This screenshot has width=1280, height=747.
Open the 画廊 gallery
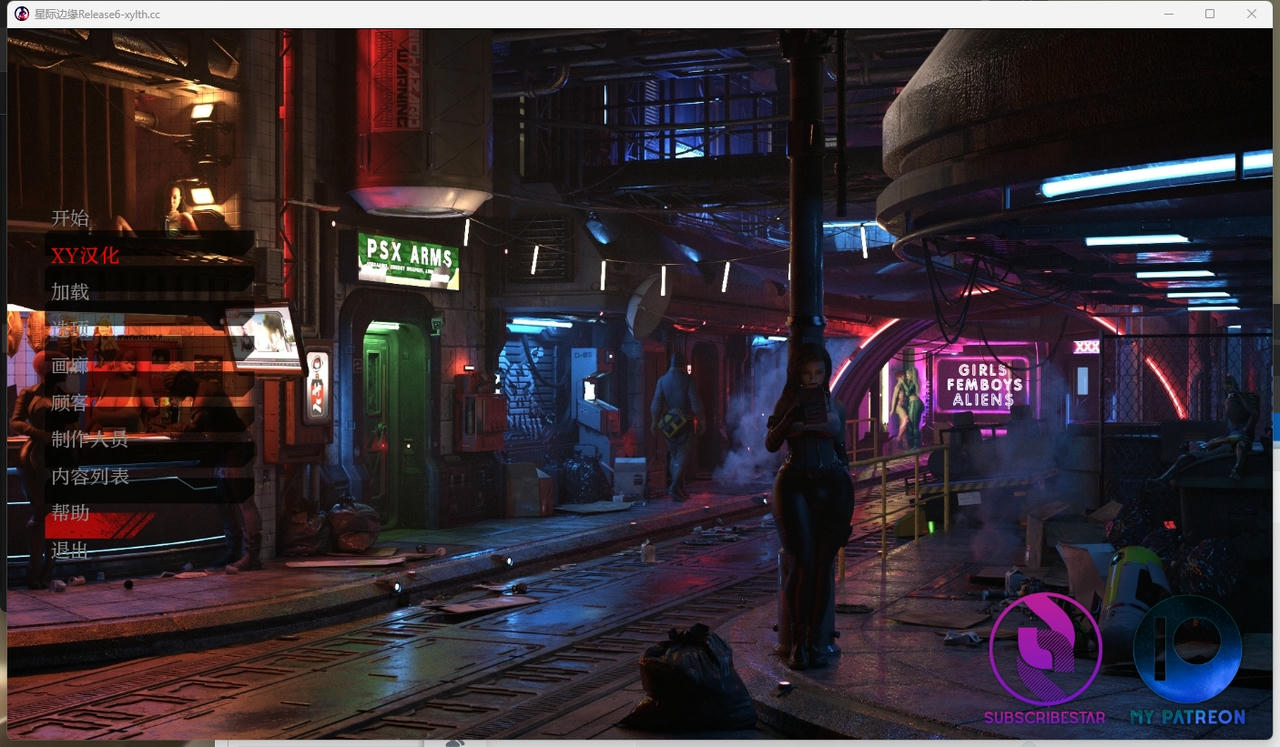point(70,366)
